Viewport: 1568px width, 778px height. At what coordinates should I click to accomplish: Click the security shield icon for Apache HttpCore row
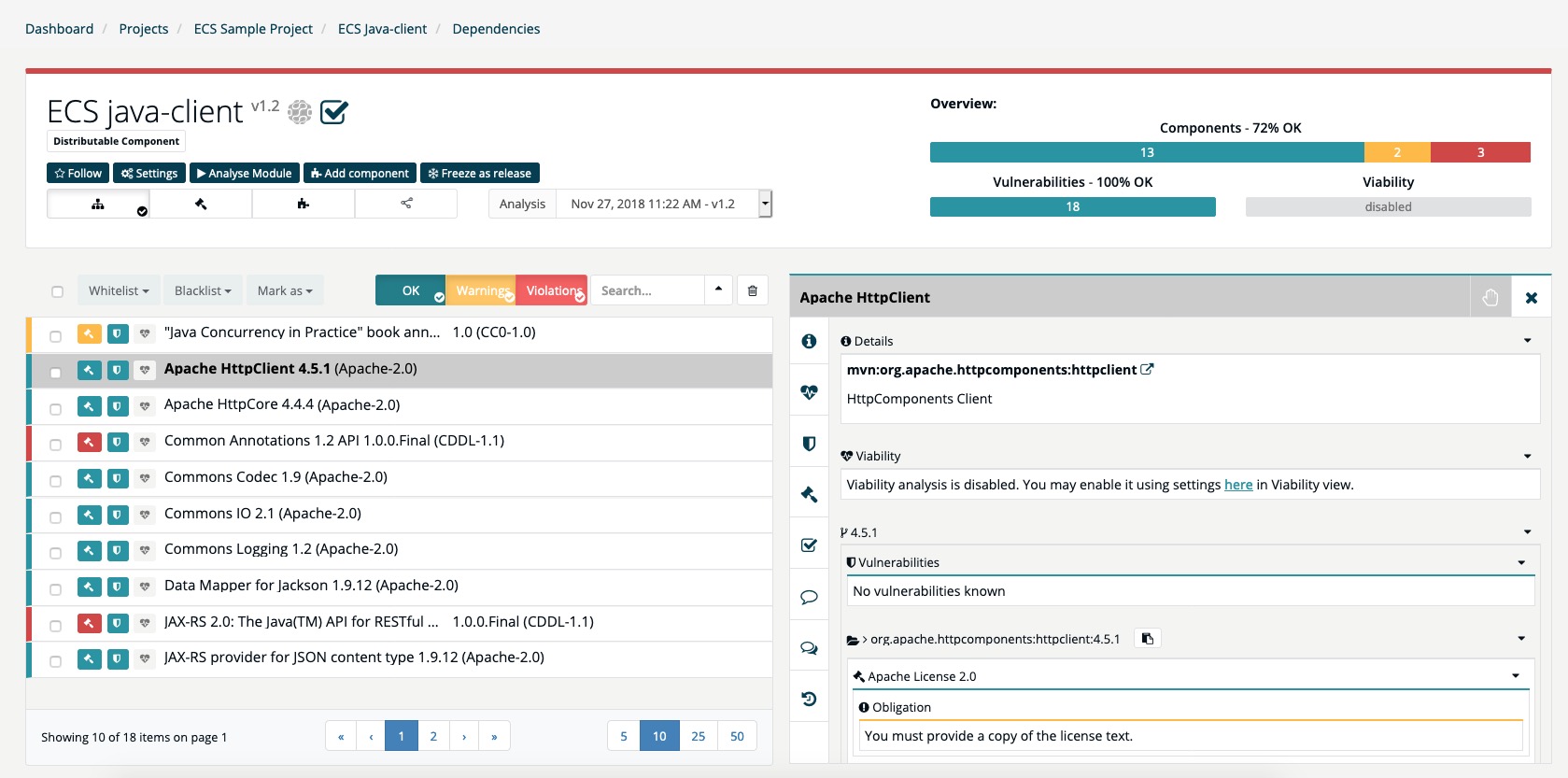117,406
